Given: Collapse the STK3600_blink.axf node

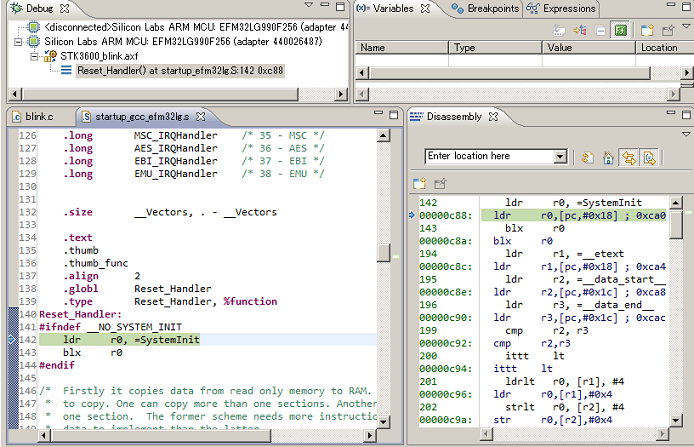Looking at the screenshot, I should (34, 56).
